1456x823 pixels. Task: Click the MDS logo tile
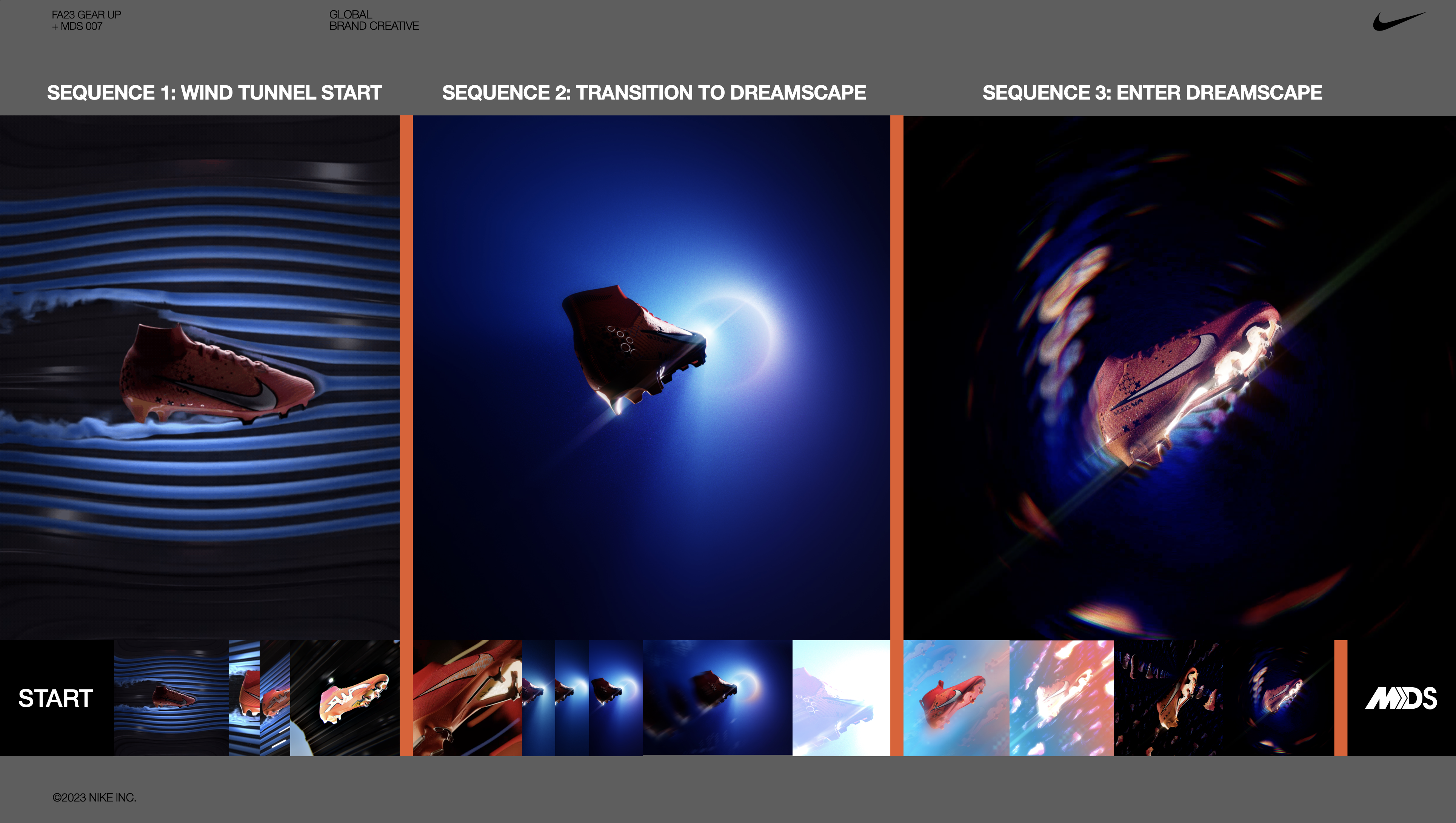(1401, 698)
